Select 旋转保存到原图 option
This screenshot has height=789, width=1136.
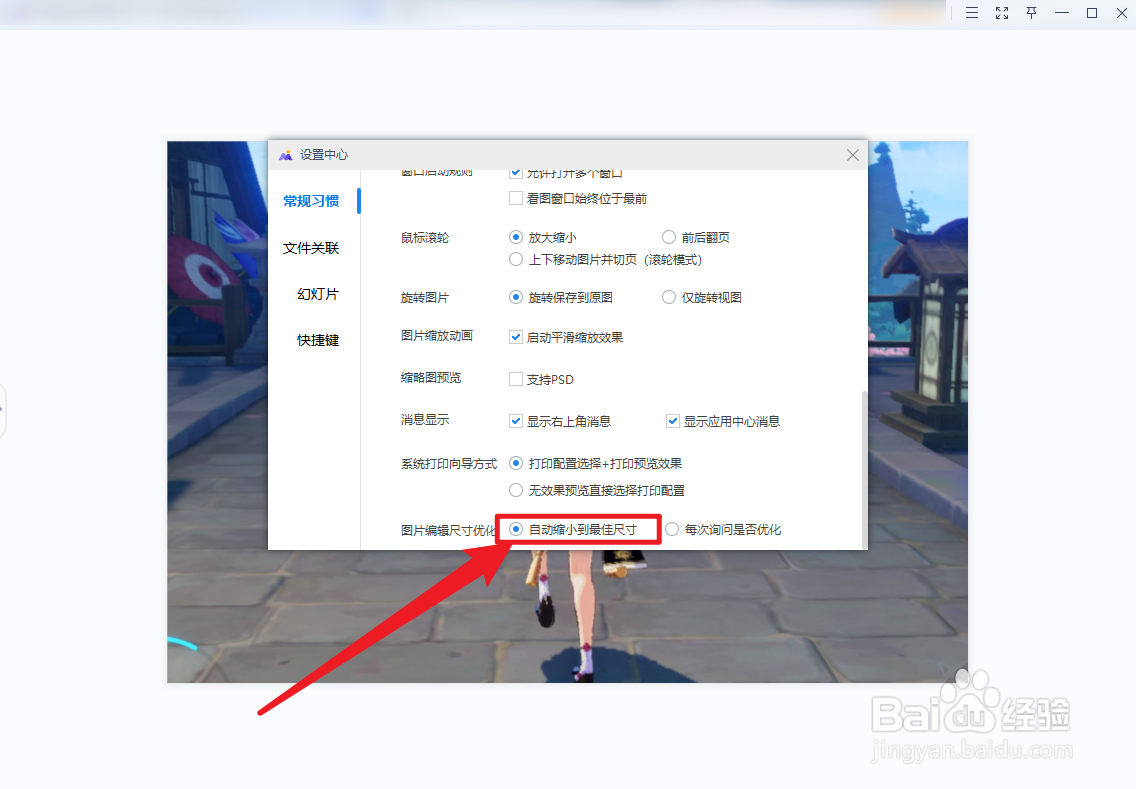pos(516,297)
